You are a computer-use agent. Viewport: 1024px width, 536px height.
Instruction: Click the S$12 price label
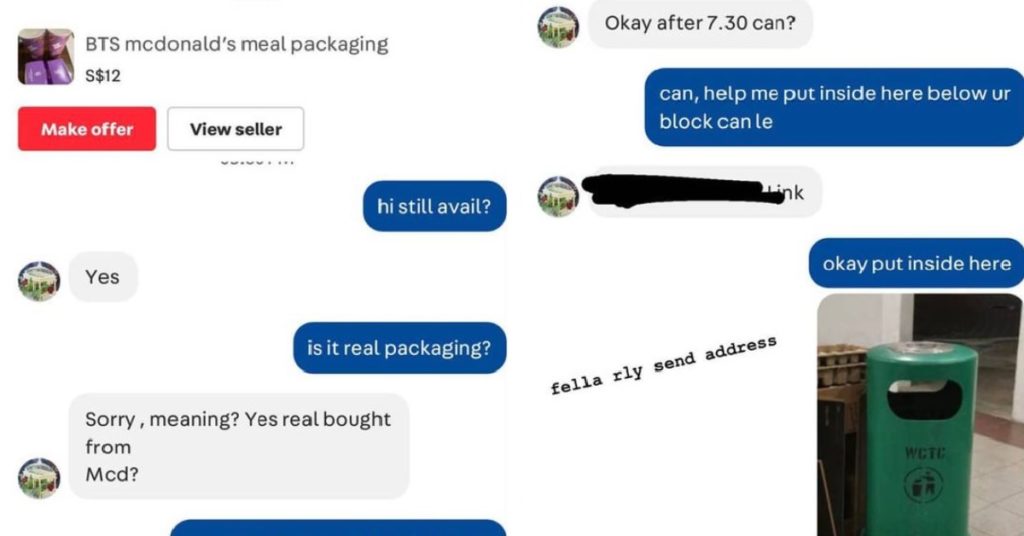(103, 76)
